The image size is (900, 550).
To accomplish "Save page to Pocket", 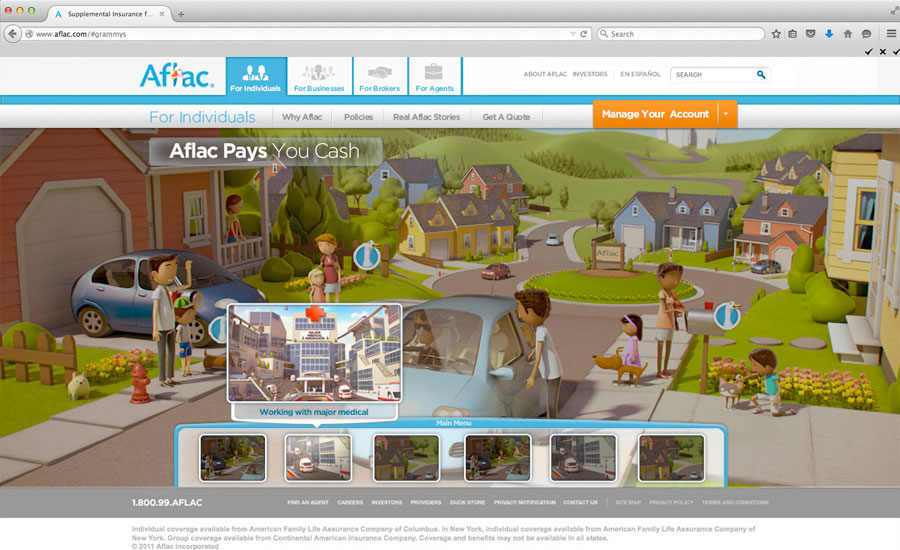I will click(810, 34).
